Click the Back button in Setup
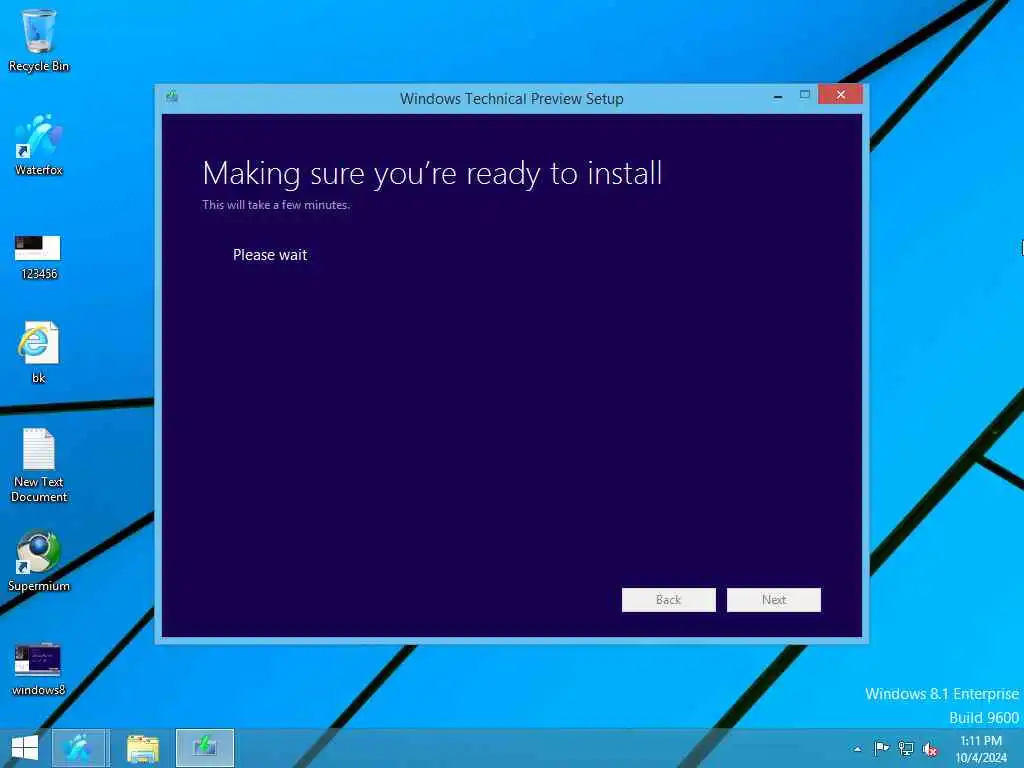The image size is (1024, 768). [x=669, y=600]
